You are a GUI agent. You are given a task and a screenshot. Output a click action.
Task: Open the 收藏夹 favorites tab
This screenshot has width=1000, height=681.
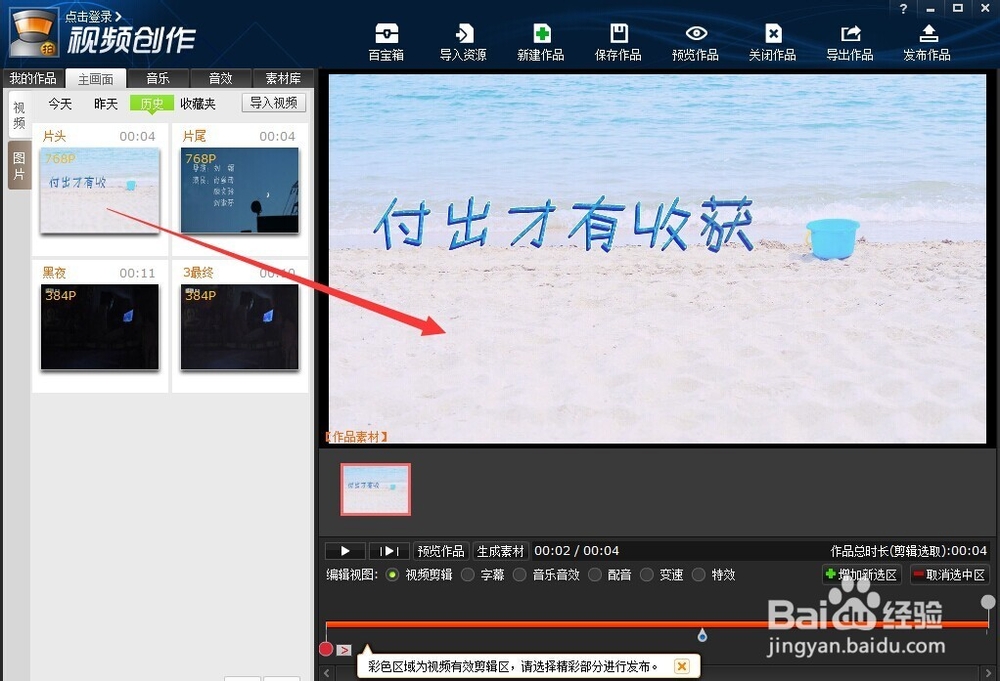[x=197, y=102]
